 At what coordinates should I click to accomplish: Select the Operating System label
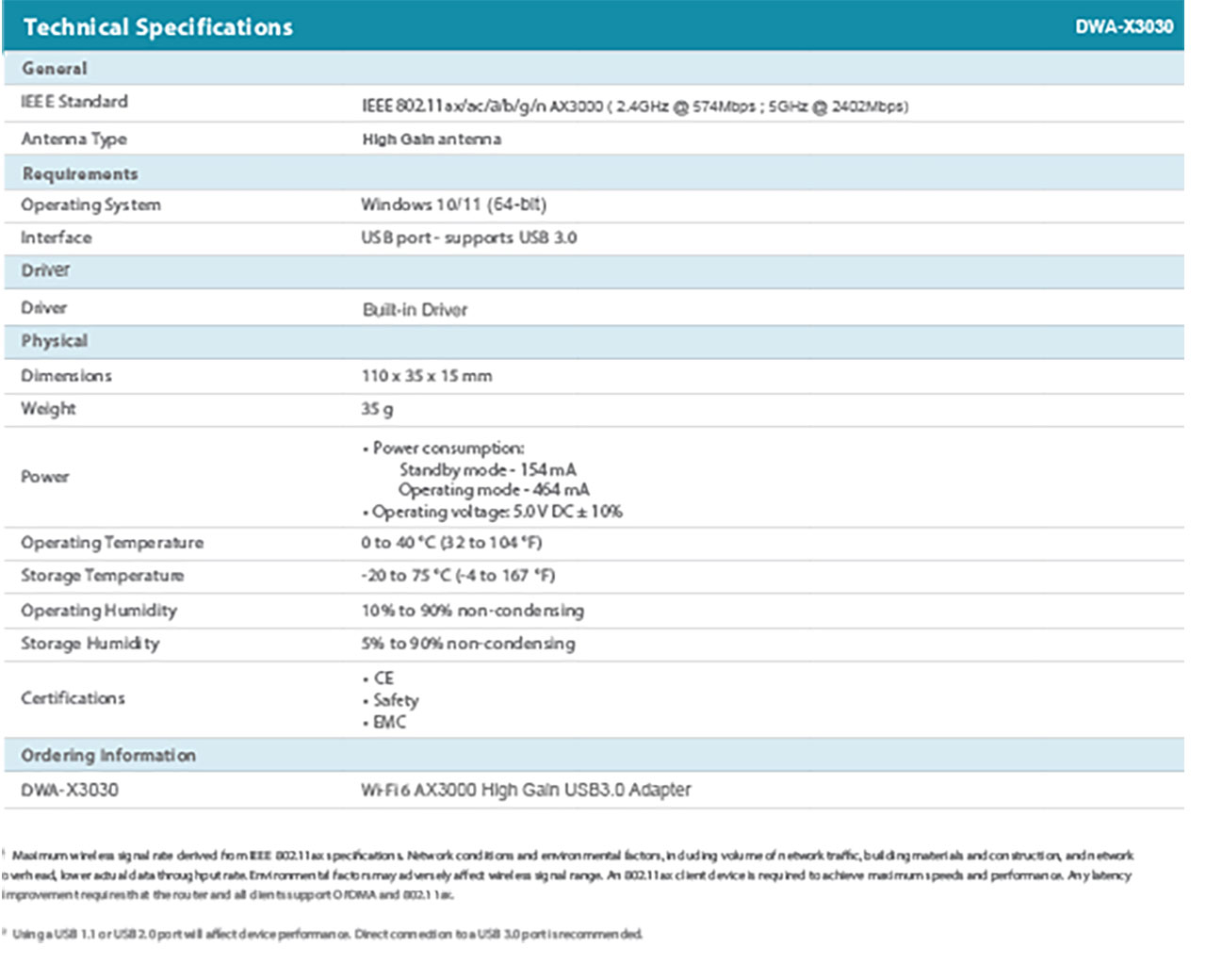pos(90,205)
